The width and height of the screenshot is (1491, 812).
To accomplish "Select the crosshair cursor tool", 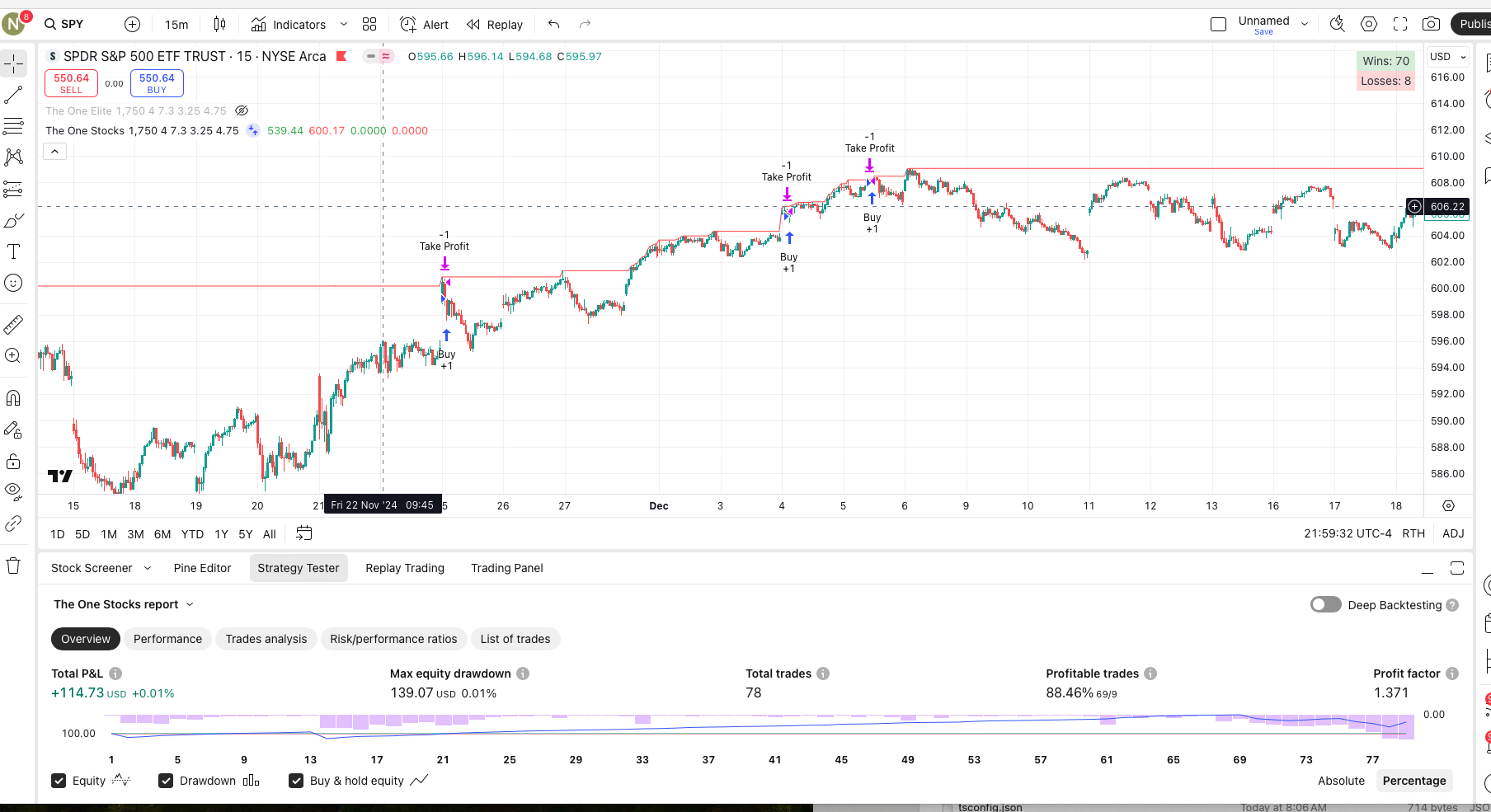I will (14, 63).
